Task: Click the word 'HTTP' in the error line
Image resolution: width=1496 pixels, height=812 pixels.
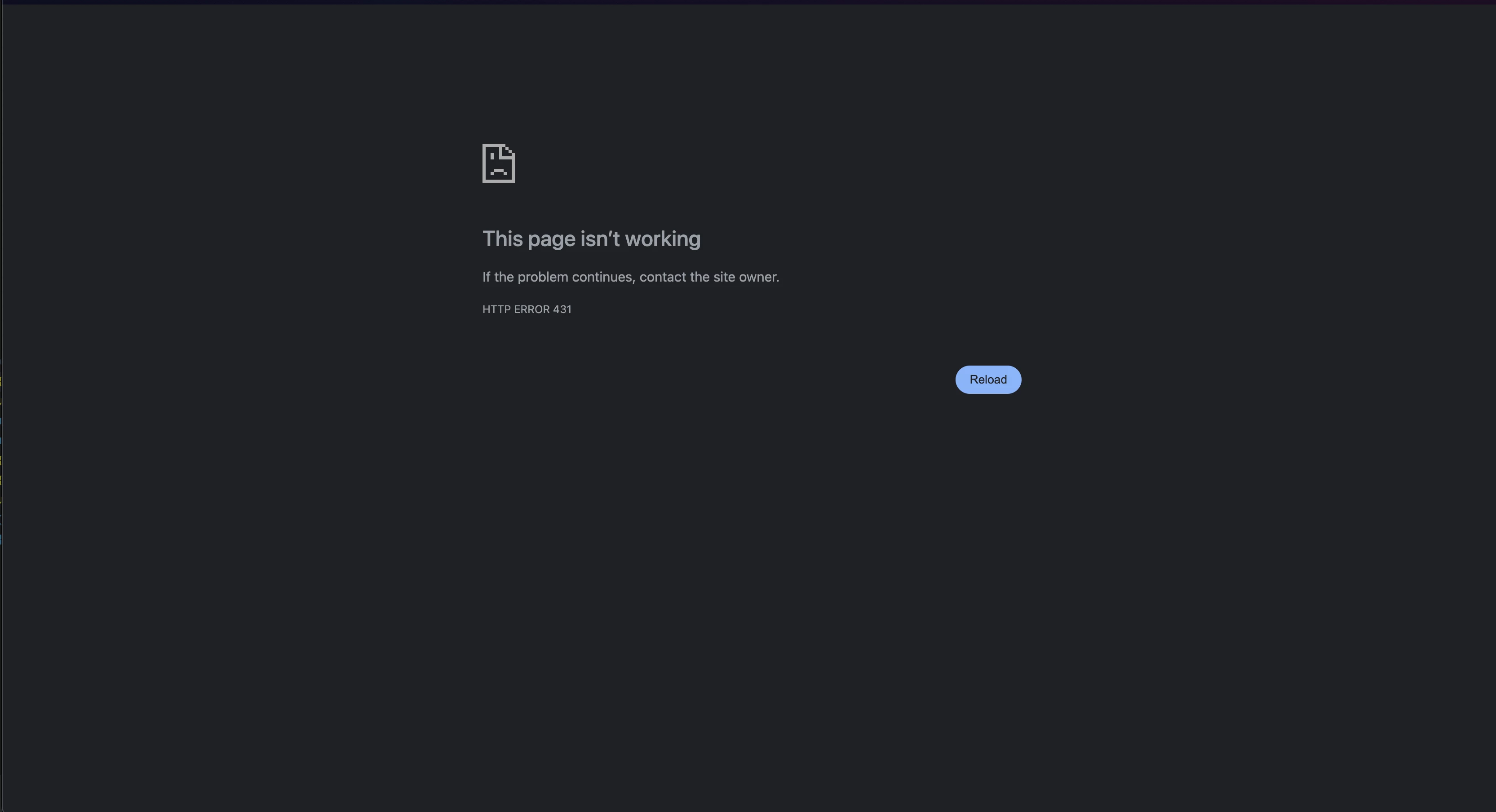Action: coord(496,309)
